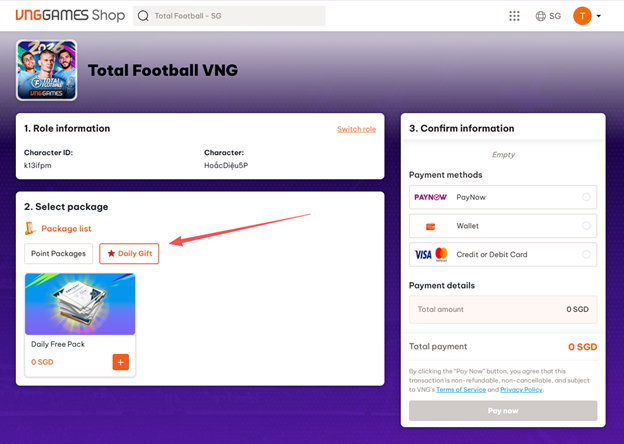Screen dimensions: 624x444
Task: Choose Credit or Debit Card radio button
Action: coord(586,254)
